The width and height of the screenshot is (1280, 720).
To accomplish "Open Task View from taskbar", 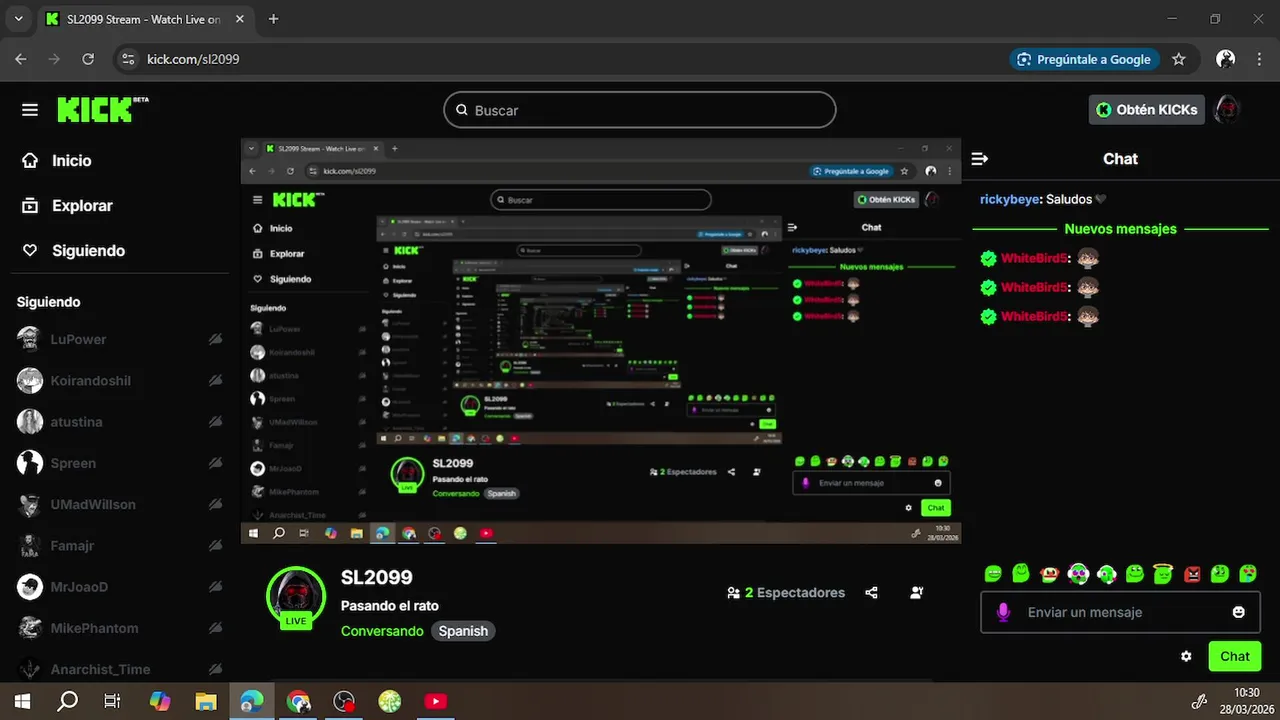I will (x=113, y=702).
